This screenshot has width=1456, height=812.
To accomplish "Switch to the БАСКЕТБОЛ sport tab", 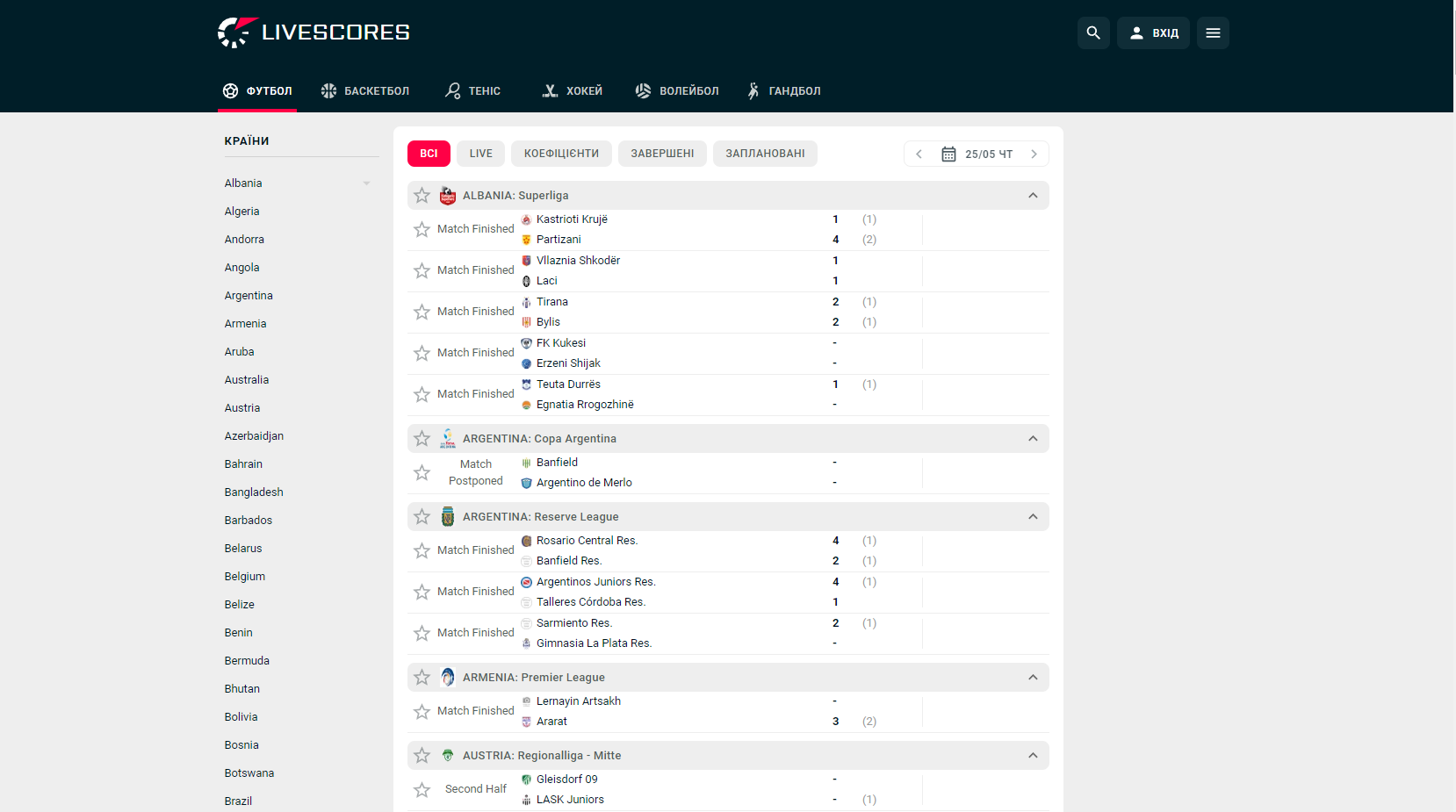I will 365,90.
